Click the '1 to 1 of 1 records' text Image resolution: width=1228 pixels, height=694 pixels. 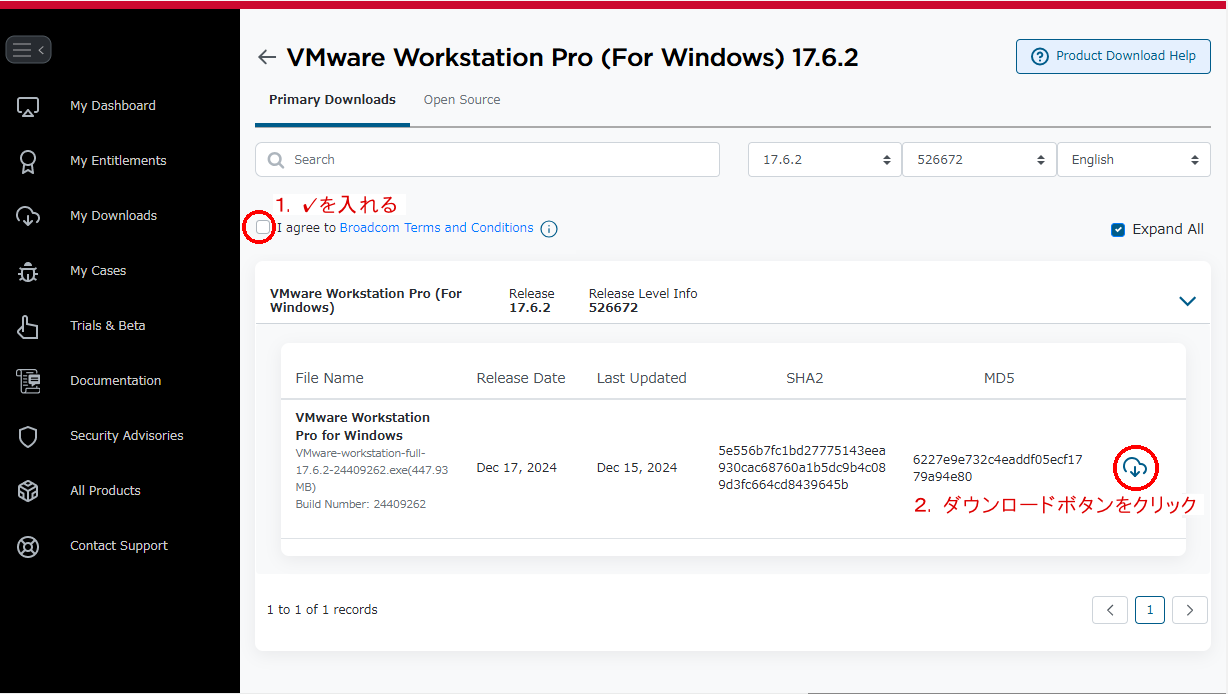pos(322,610)
